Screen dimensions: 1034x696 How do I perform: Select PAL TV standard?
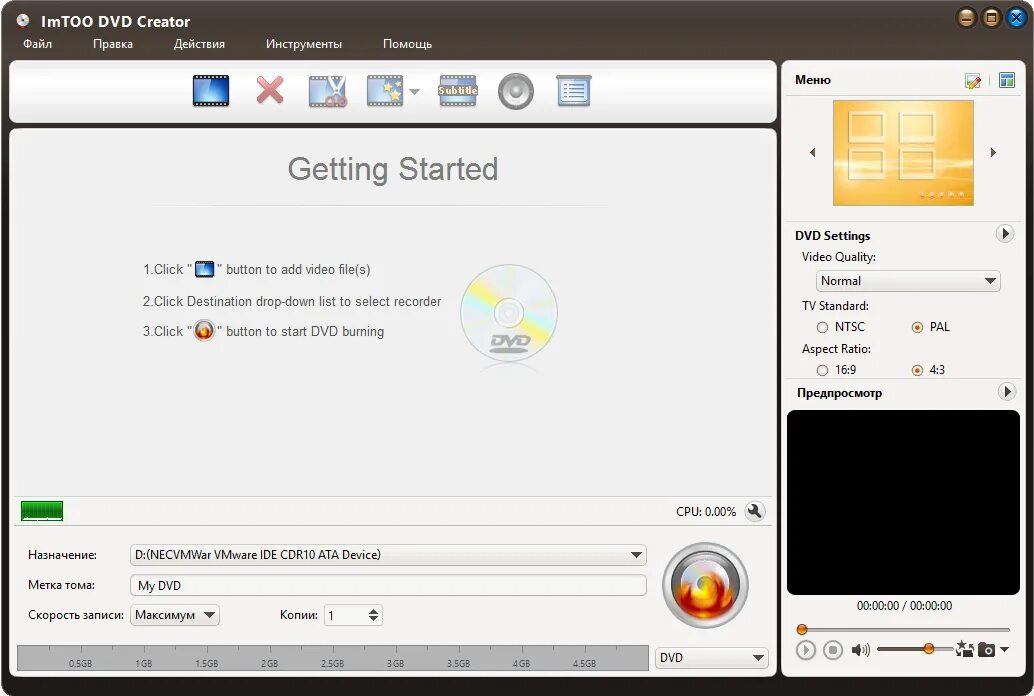pyautogui.click(x=917, y=327)
